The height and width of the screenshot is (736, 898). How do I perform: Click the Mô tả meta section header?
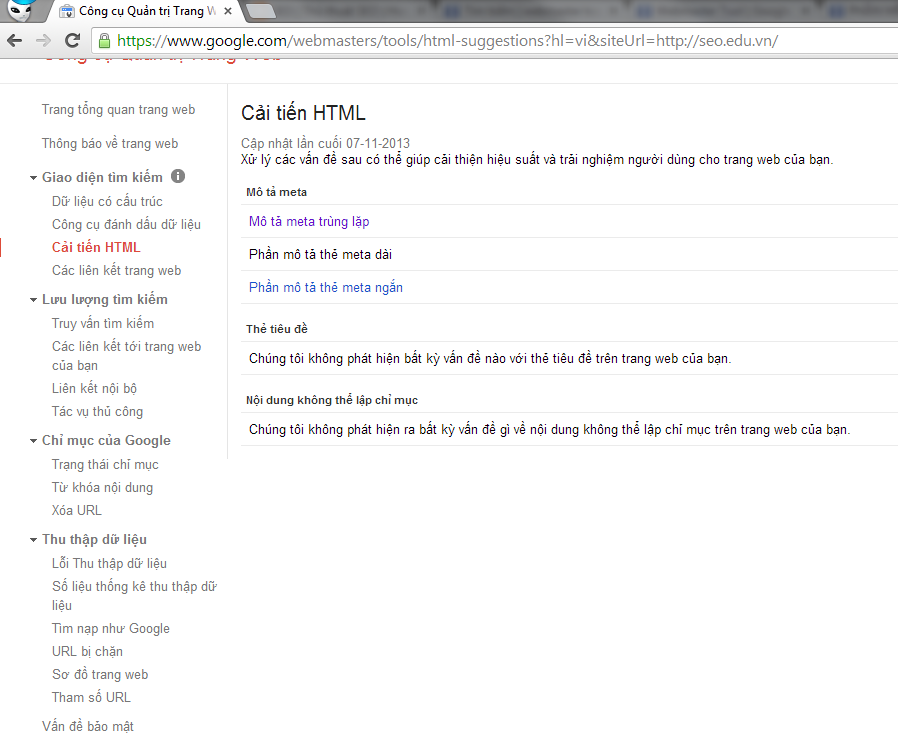coord(276,192)
